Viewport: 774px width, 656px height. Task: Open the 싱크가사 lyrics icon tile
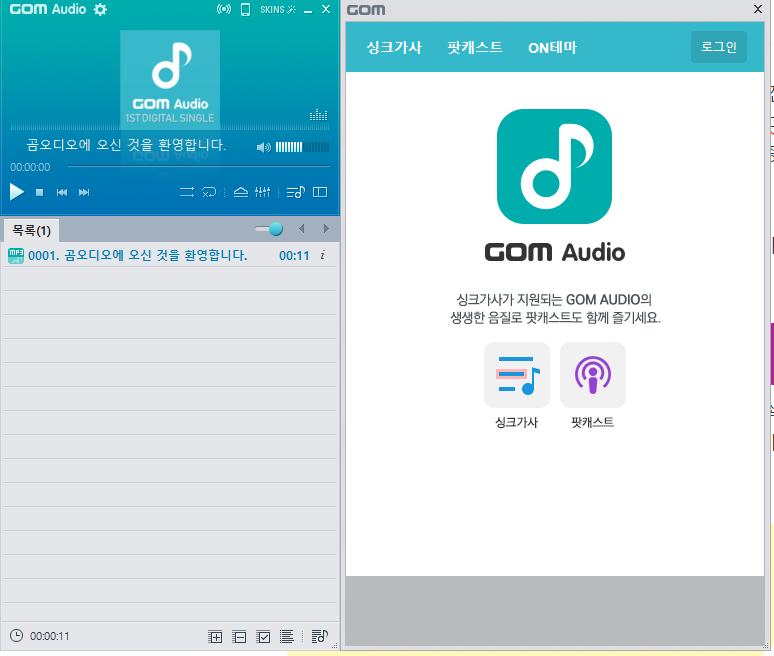tap(517, 375)
